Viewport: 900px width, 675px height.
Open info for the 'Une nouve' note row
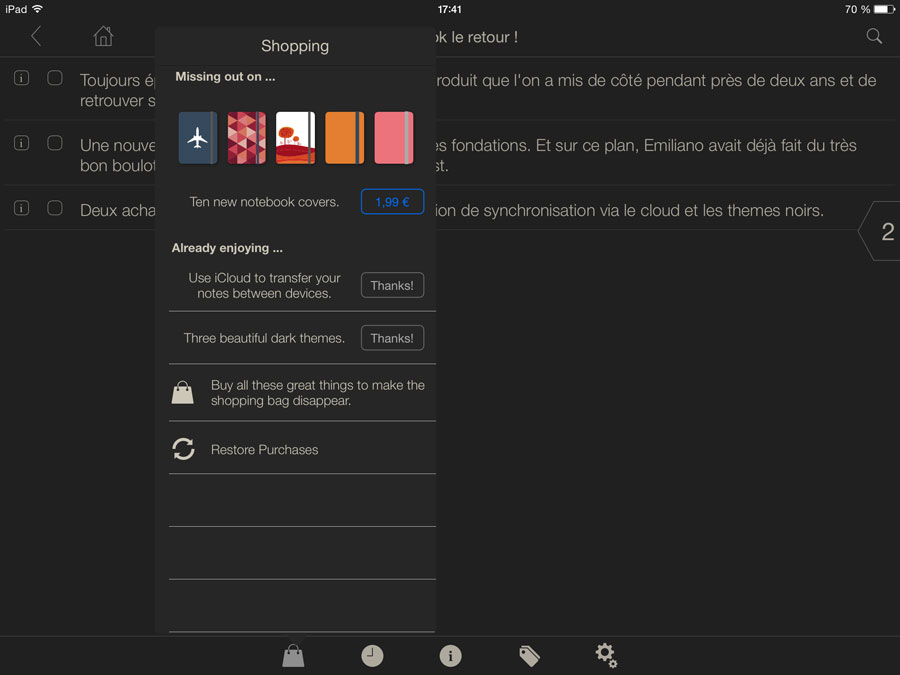click(x=21, y=142)
